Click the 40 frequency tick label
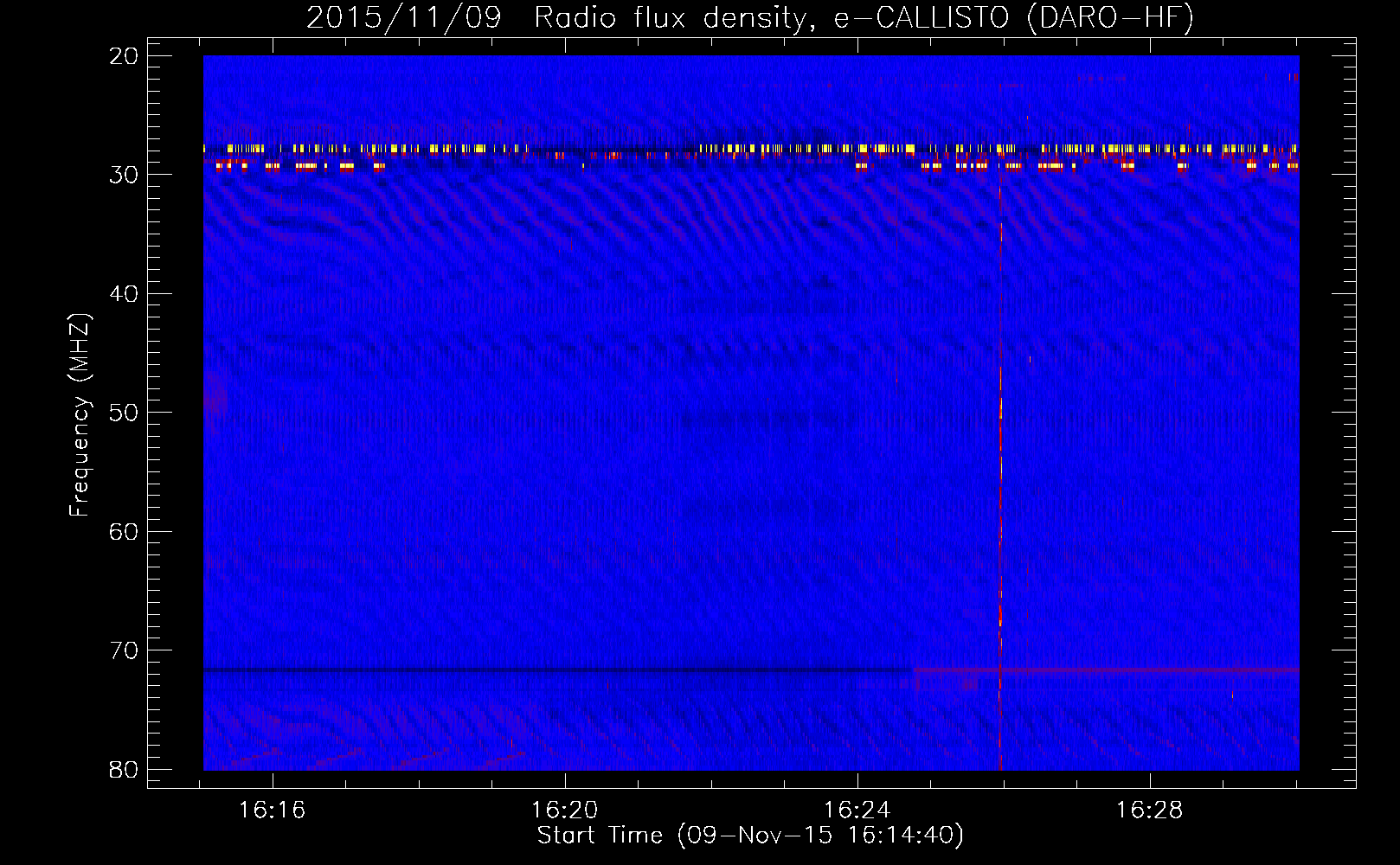Screen dimensions: 1400x865 point(125,294)
